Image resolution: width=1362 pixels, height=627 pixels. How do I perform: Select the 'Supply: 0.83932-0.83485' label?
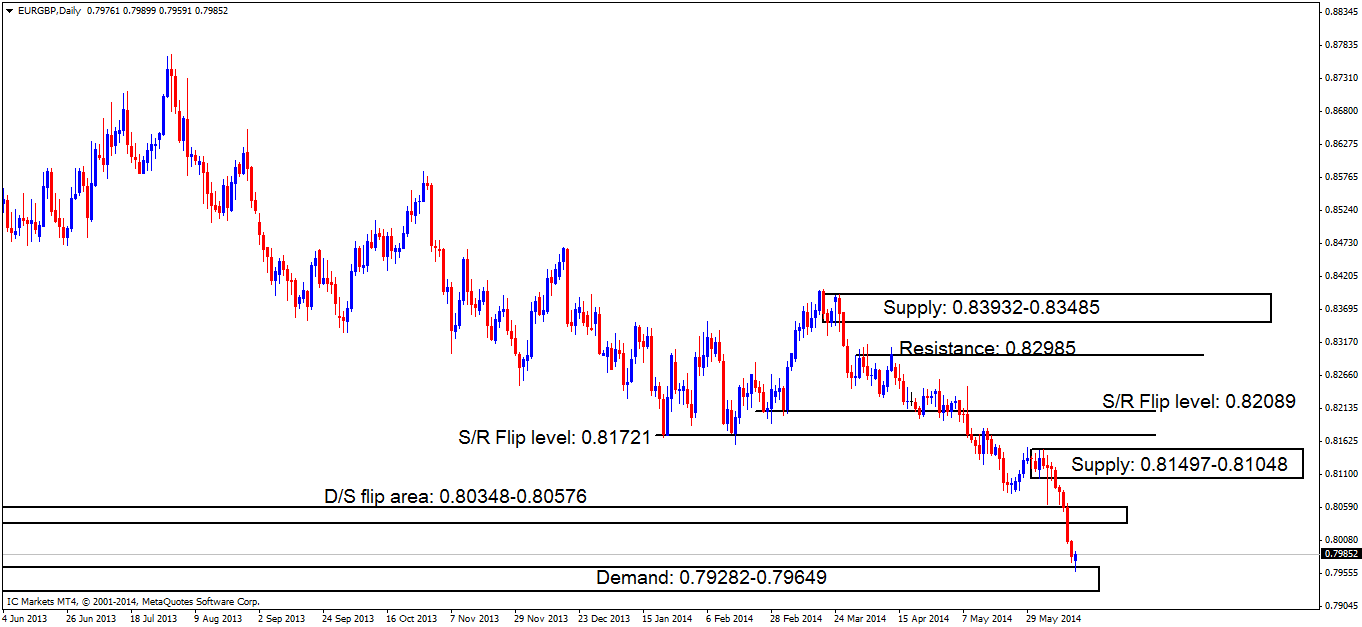[991, 308]
